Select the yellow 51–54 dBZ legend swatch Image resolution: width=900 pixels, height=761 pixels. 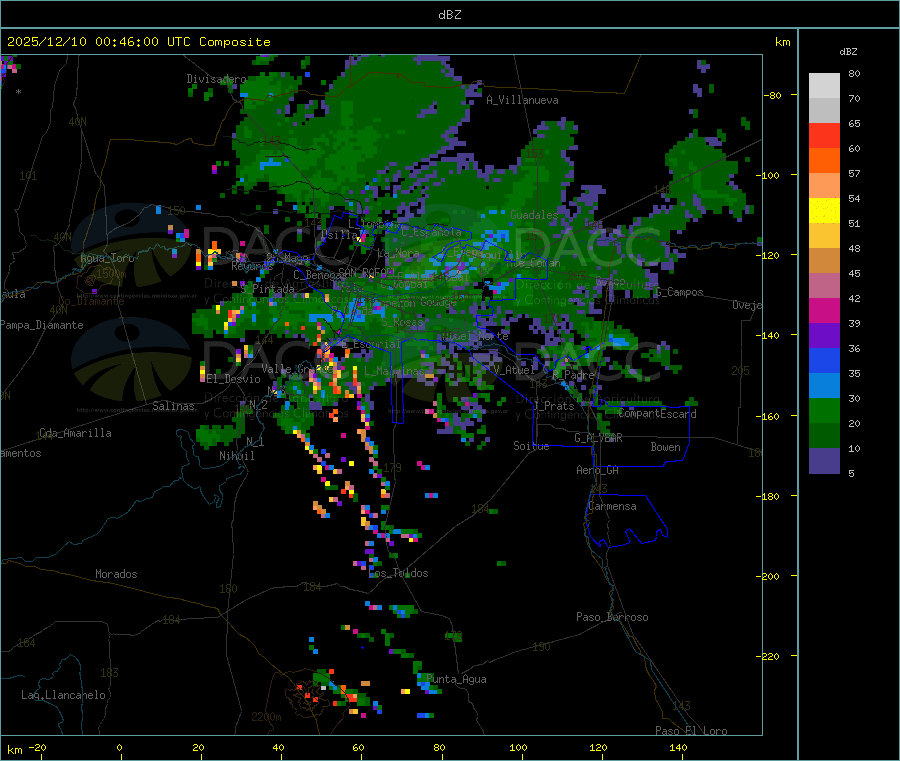(824, 211)
